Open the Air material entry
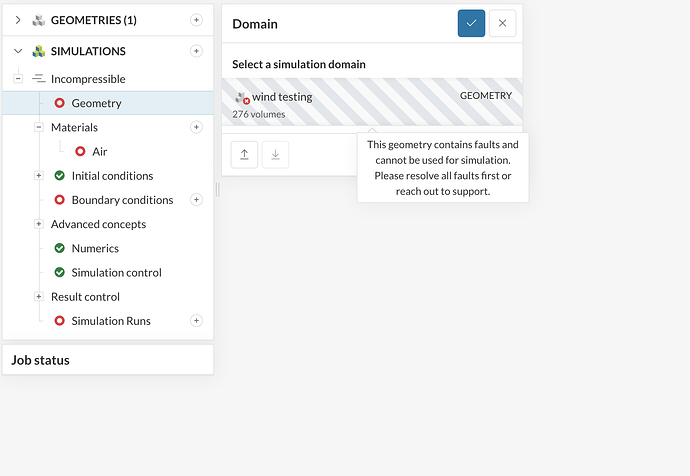The width and height of the screenshot is (690, 476). 99,151
